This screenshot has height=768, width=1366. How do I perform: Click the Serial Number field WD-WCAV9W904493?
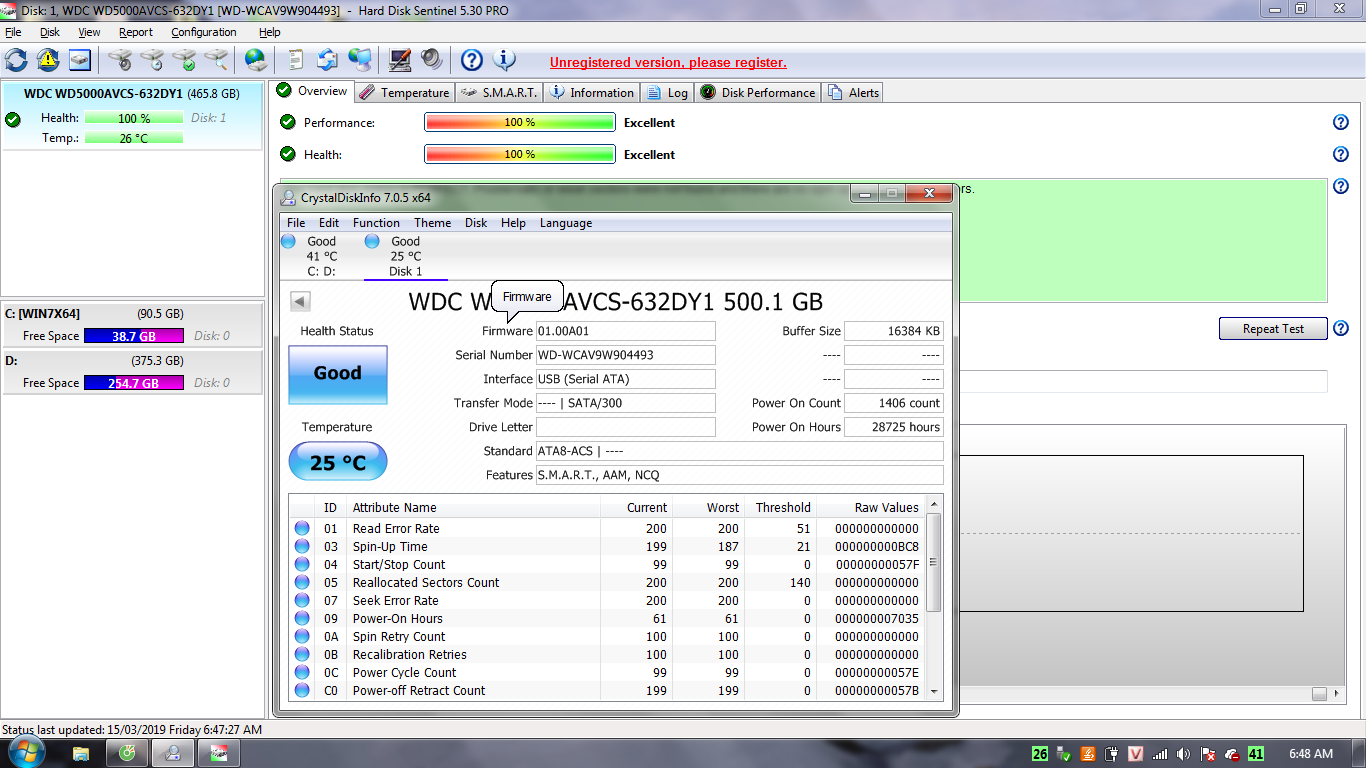click(625, 355)
